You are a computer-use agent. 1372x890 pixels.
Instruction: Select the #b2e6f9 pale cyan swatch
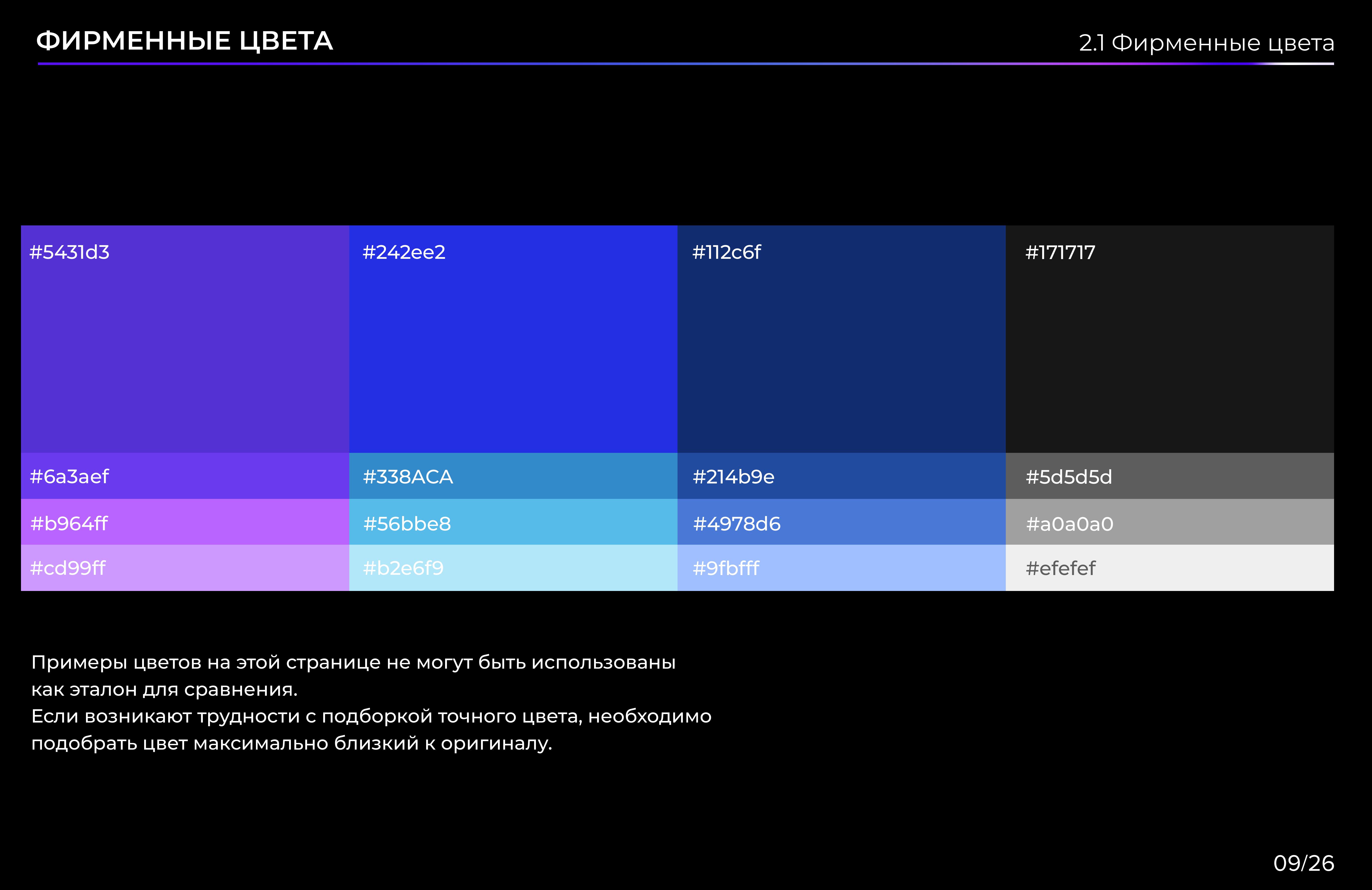pyautogui.click(x=513, y=567)
